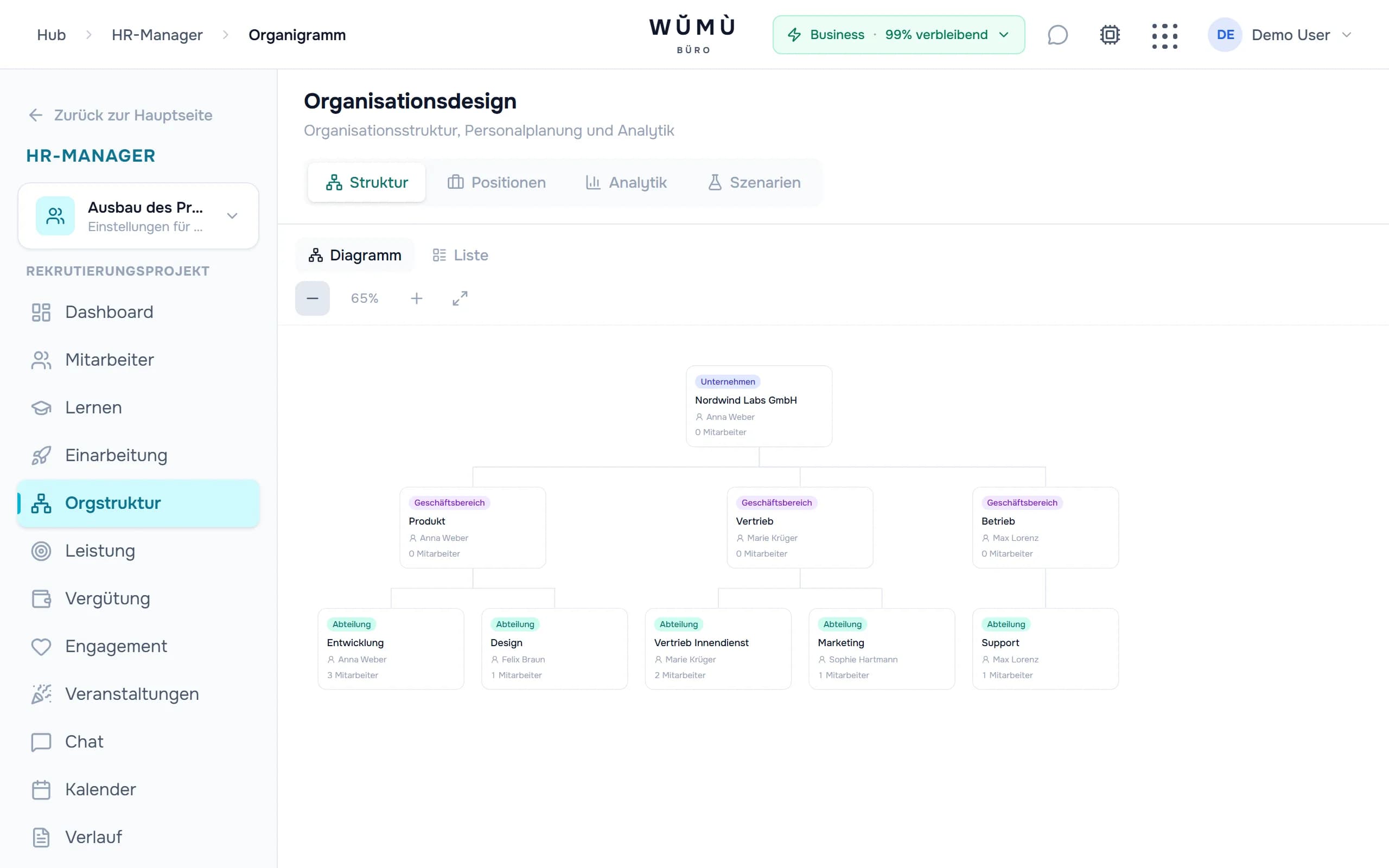Expand the Business plan dropdown
This screenshot has height=868, width=1389.
(899, 35)
